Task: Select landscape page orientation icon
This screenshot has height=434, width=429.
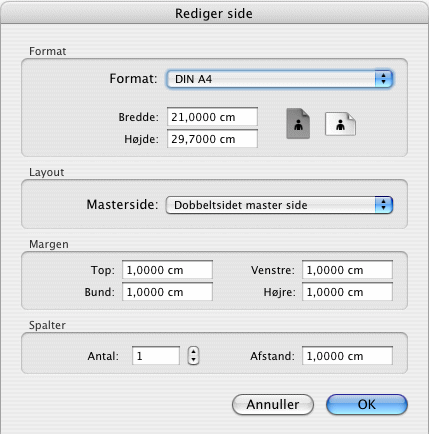Action: [x=340, y=124]
